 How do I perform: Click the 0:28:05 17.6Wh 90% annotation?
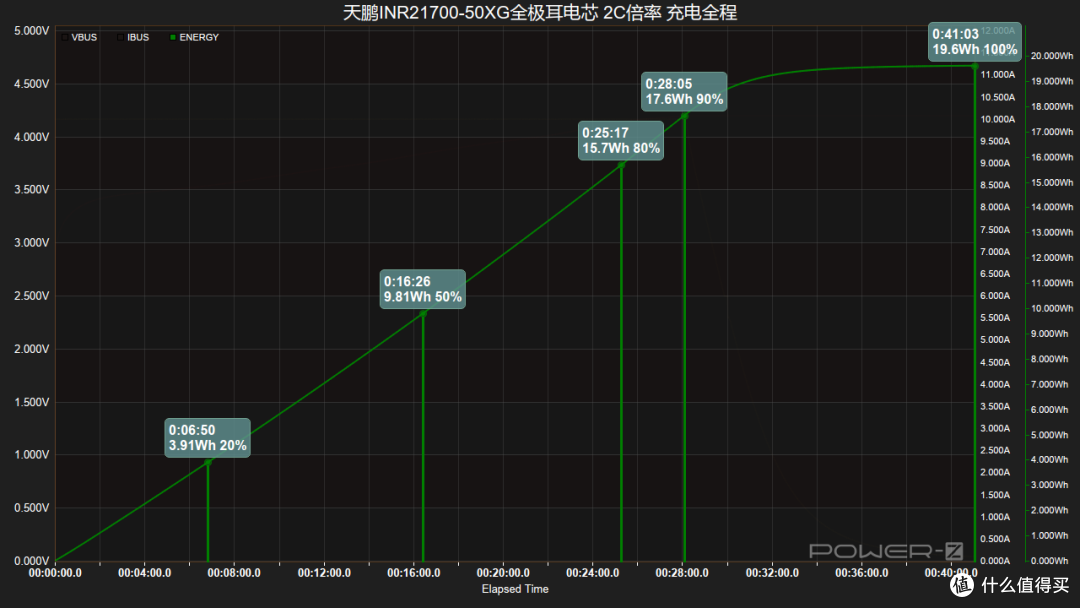coord(684,92)
